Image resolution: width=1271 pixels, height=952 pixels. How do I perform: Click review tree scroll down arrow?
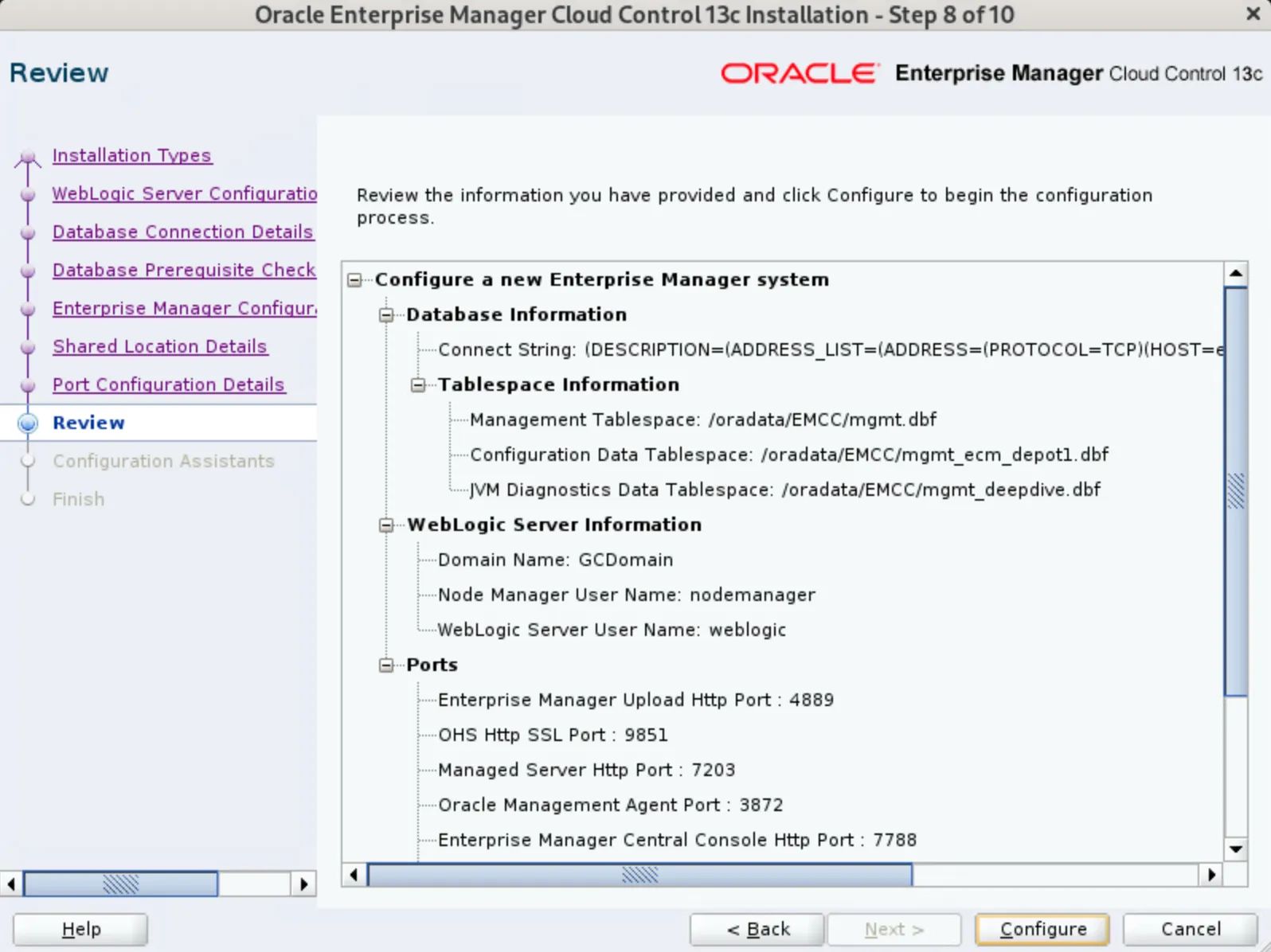(x=1236, y=849)
